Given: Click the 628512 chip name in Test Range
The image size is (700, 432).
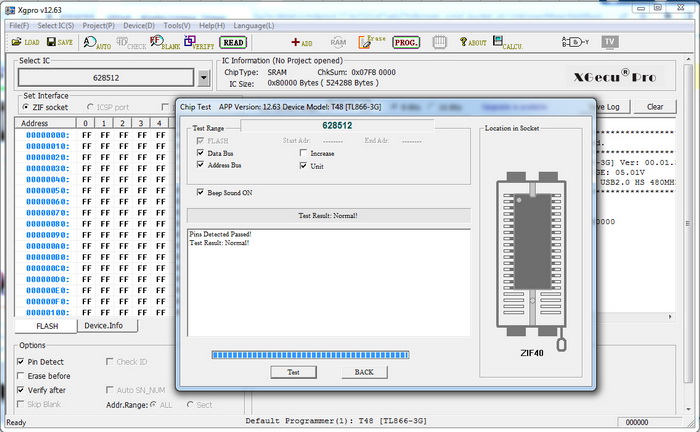Looking at the screenshot, I should pyautogui.click(x=337, y=125).
